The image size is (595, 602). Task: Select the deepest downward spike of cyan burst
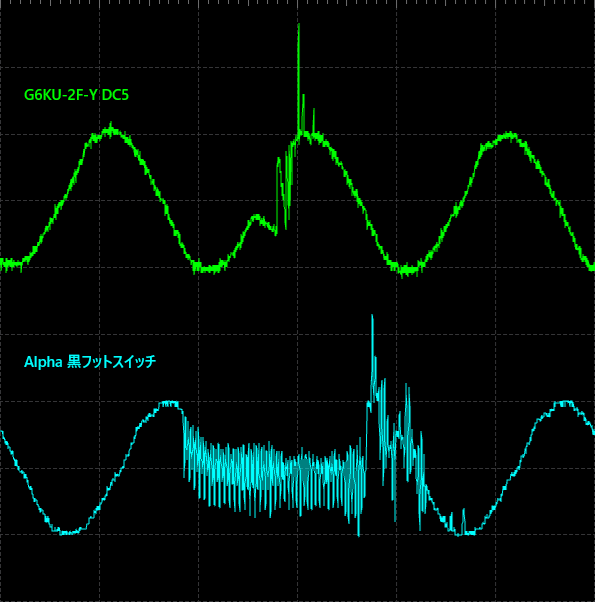359,526
